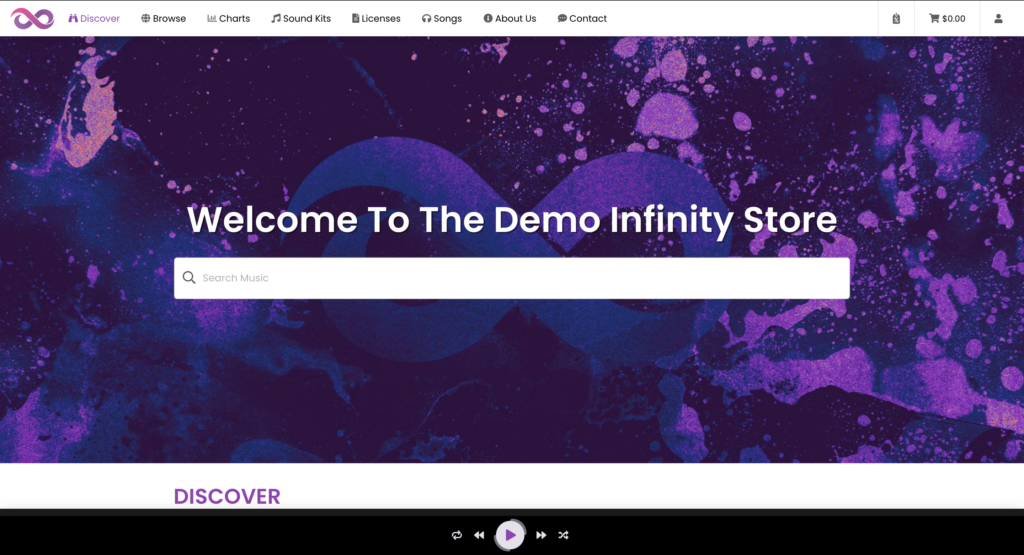
Task: Open the Charts page
Action: [x=229, y=18]
